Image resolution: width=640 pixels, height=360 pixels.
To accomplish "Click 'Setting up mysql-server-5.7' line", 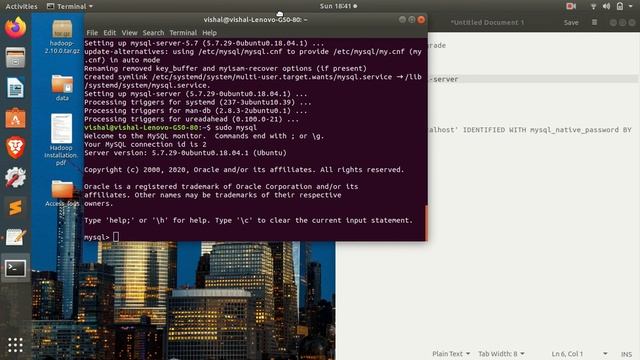I will pos(204,43).
